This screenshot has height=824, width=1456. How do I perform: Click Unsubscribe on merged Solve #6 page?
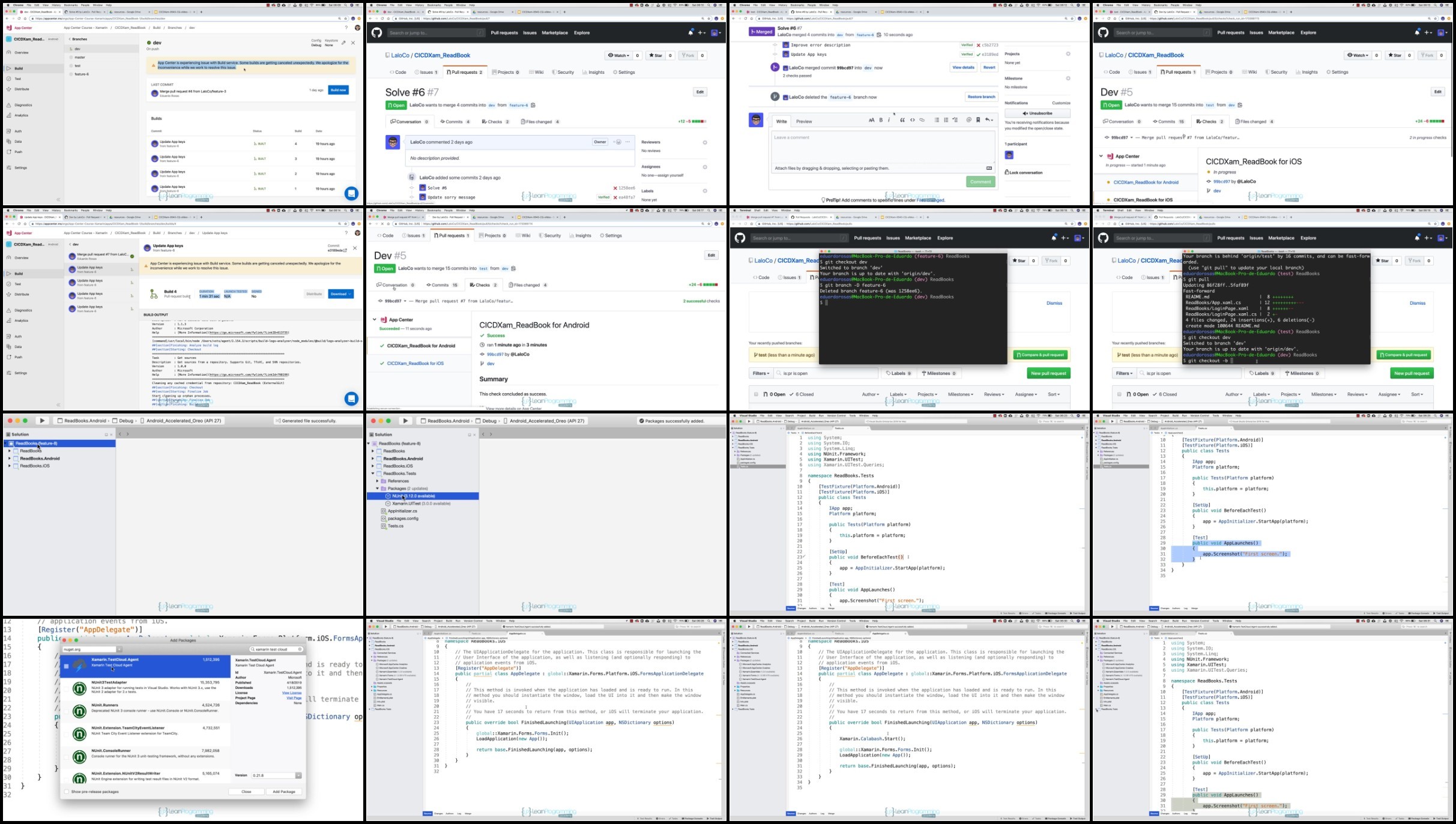[1038, 113]
